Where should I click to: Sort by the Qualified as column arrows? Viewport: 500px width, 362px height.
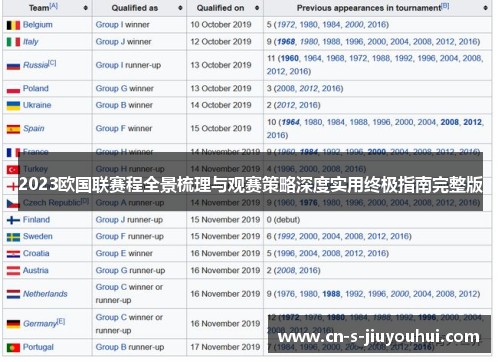coord(180,8)
